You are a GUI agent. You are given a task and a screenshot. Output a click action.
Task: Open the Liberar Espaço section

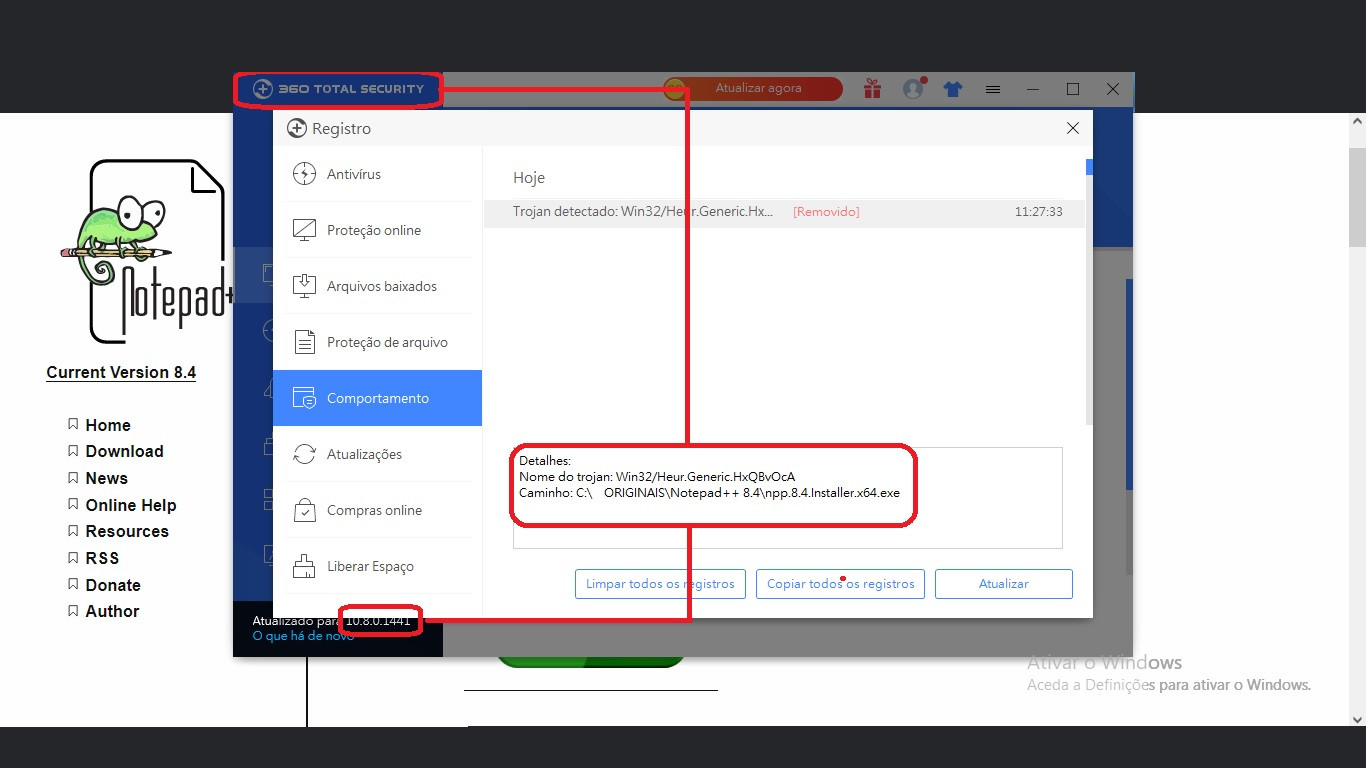[x=377, y=566]
